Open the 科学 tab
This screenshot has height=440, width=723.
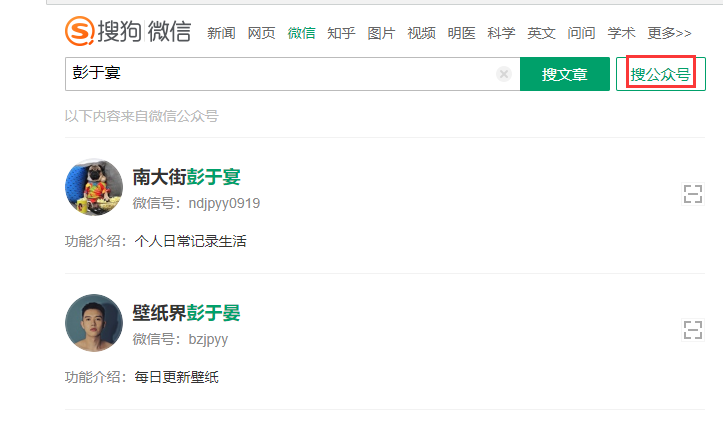(x=501, y=33)
